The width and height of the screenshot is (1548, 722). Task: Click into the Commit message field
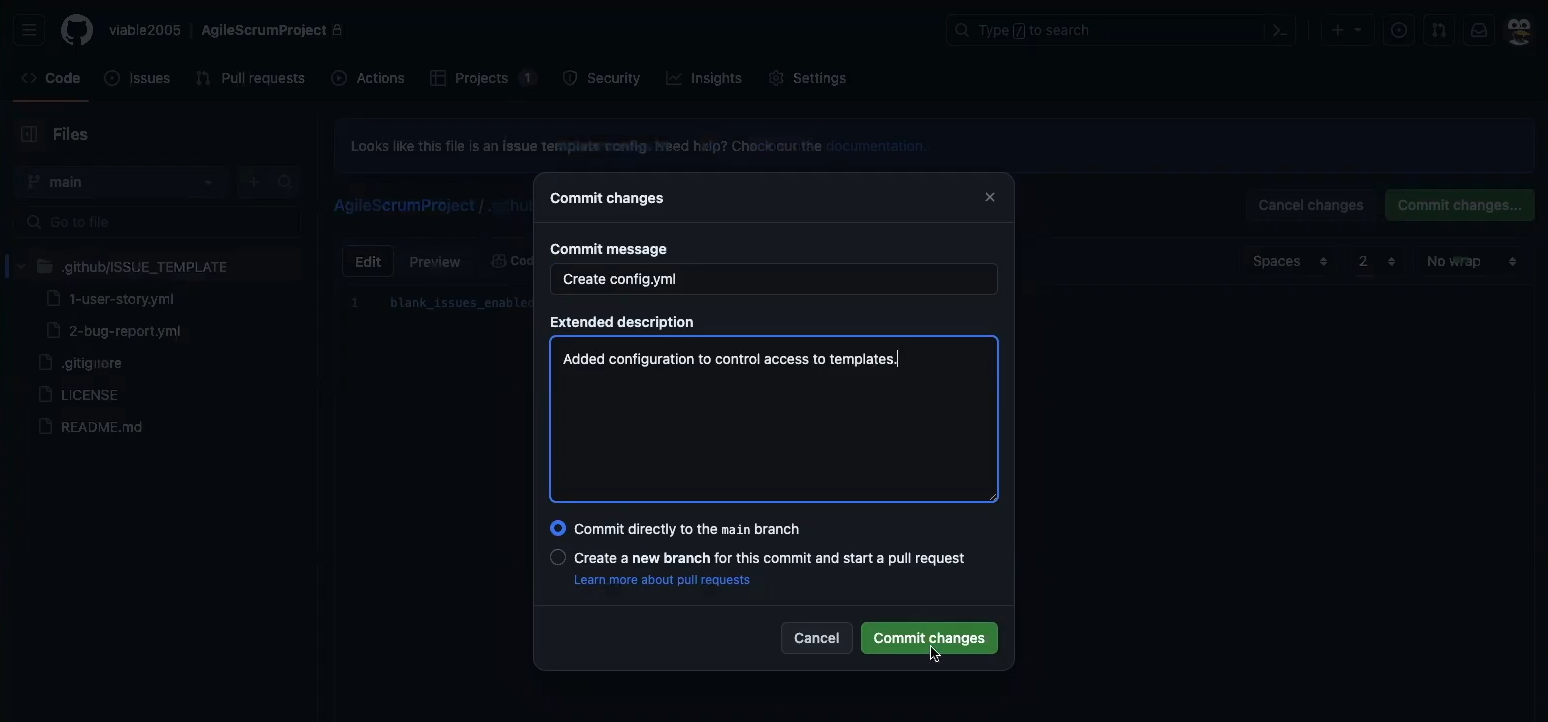tap(773, 279)
